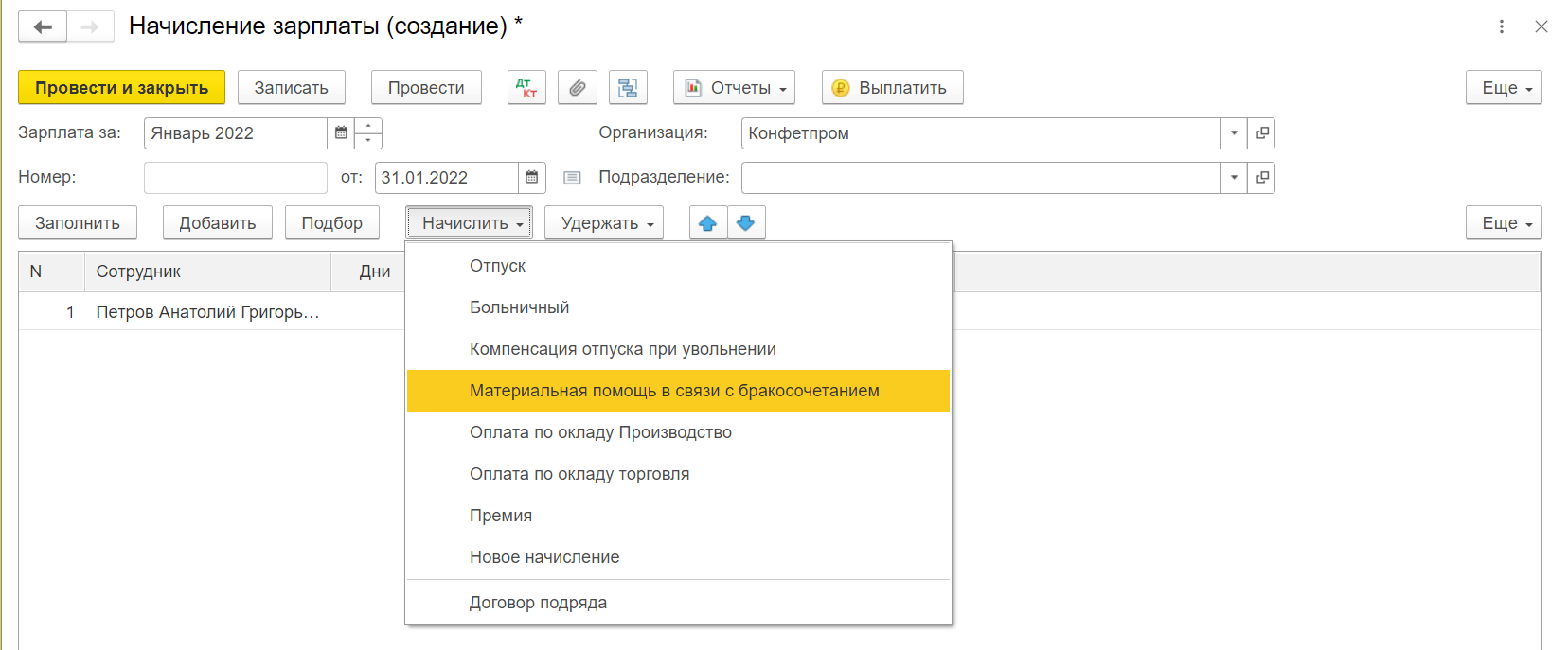Select Компенсация отпуска при увольнении
The image size is (1568, 650).
[x=678, y=349]
